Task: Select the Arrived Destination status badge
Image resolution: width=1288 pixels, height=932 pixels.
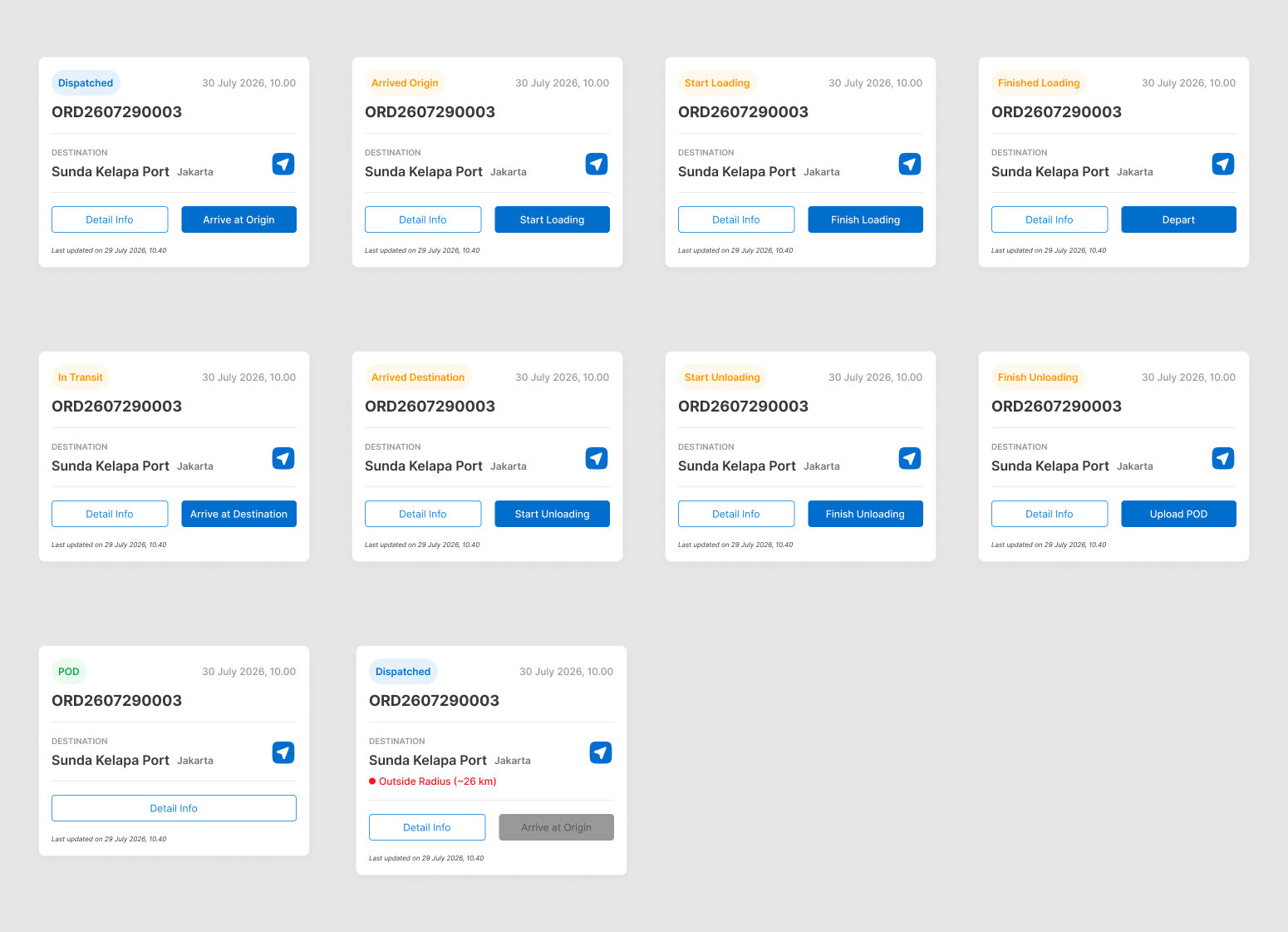Action: click(x=418, y=377)
